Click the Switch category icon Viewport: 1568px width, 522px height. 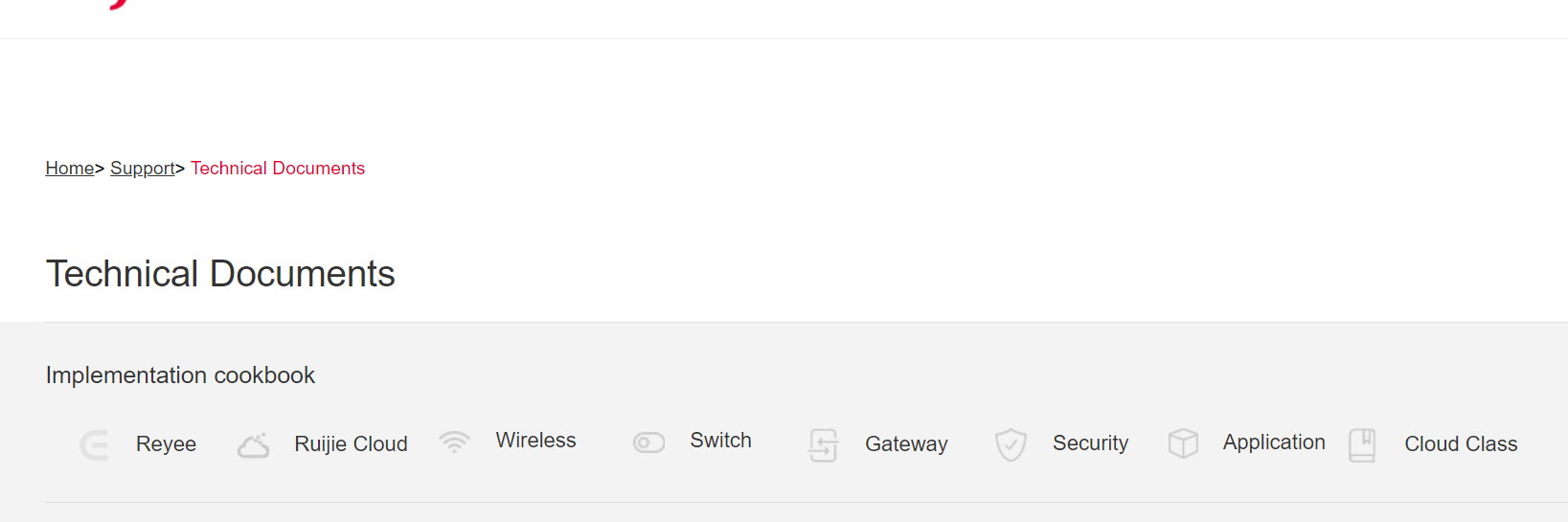point(648,443)
